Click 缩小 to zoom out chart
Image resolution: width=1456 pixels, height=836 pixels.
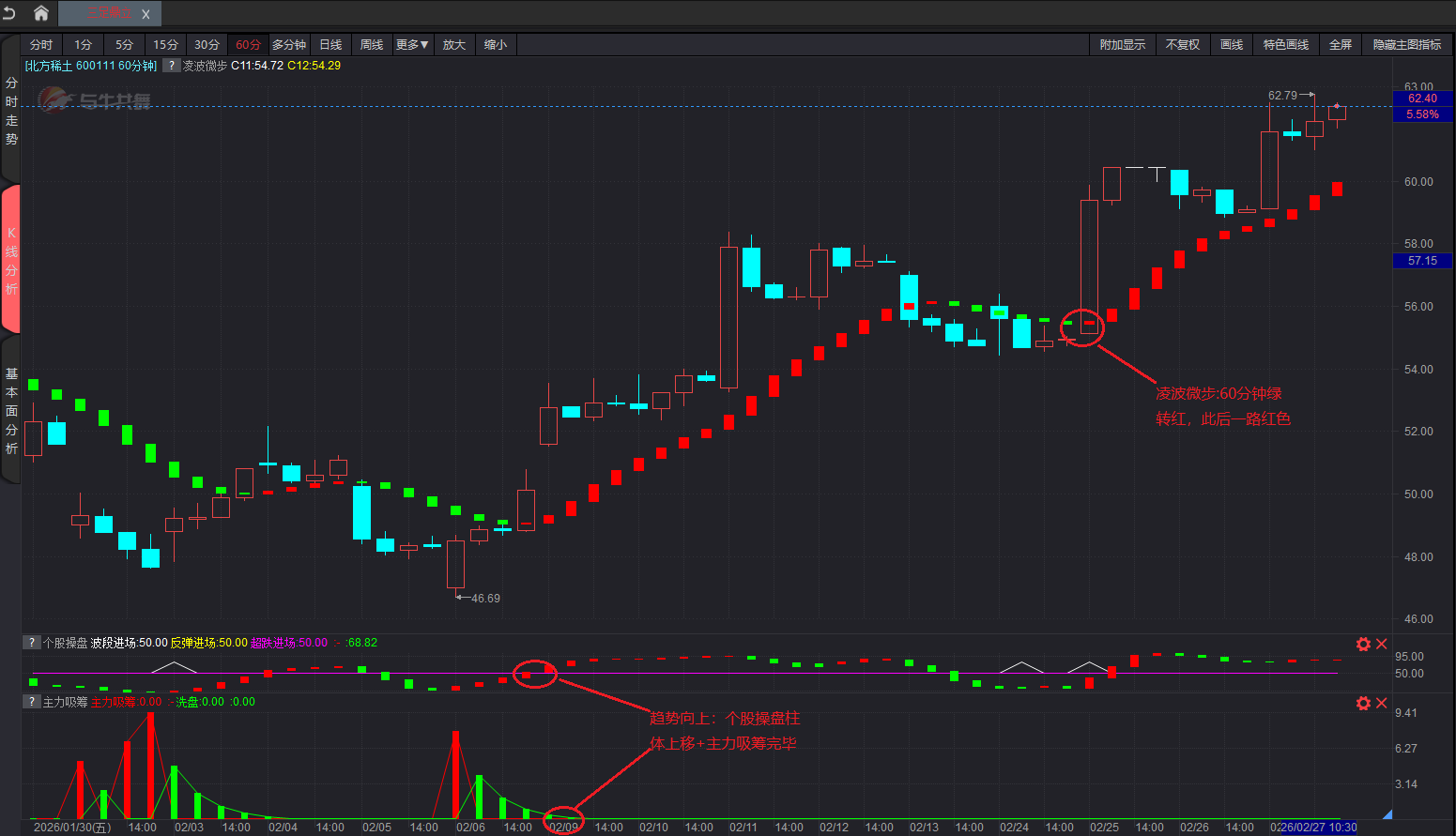[x=495, y=45]
